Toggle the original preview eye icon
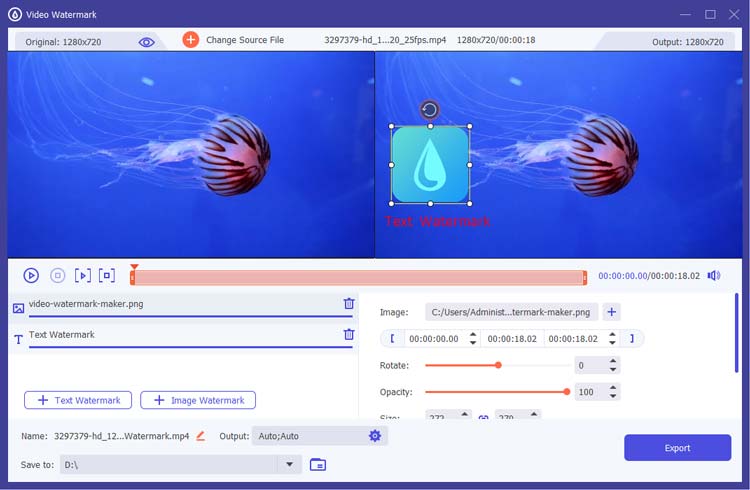 coord(146,42)
